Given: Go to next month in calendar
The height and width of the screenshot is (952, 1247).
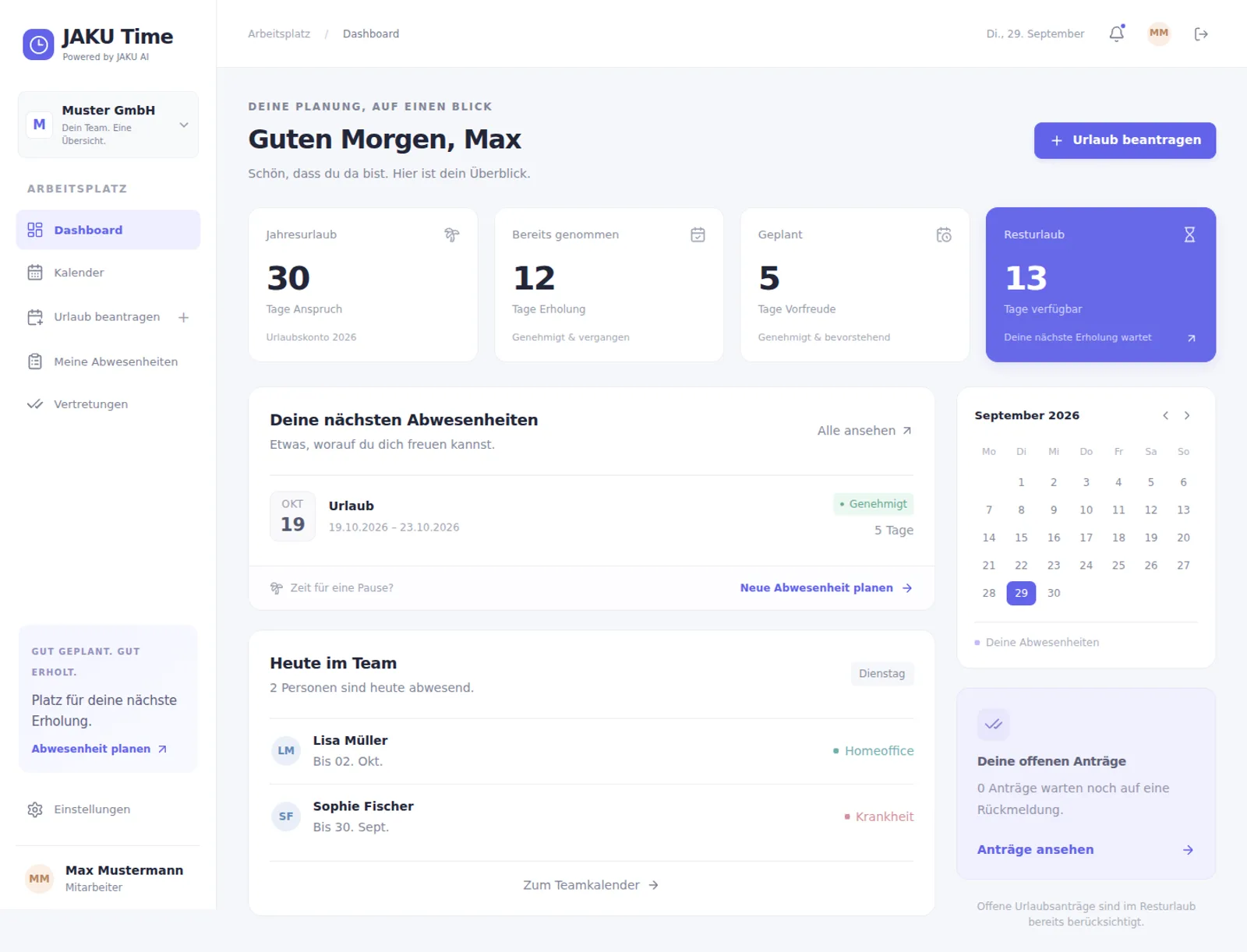Looking at the screenshot, I should click(x=1187, y=415).
